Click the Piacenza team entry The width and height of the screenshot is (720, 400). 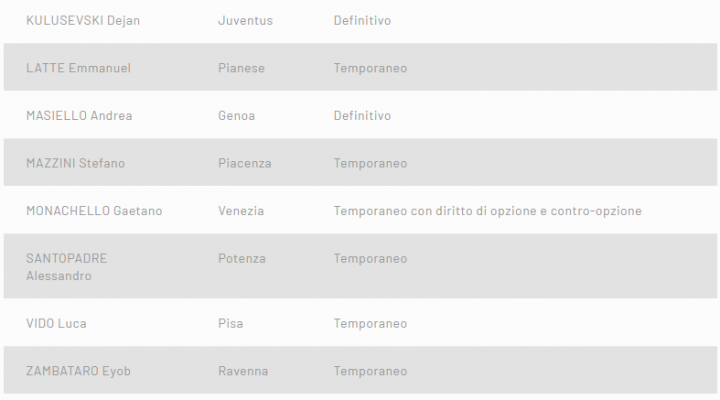(244, 163)
